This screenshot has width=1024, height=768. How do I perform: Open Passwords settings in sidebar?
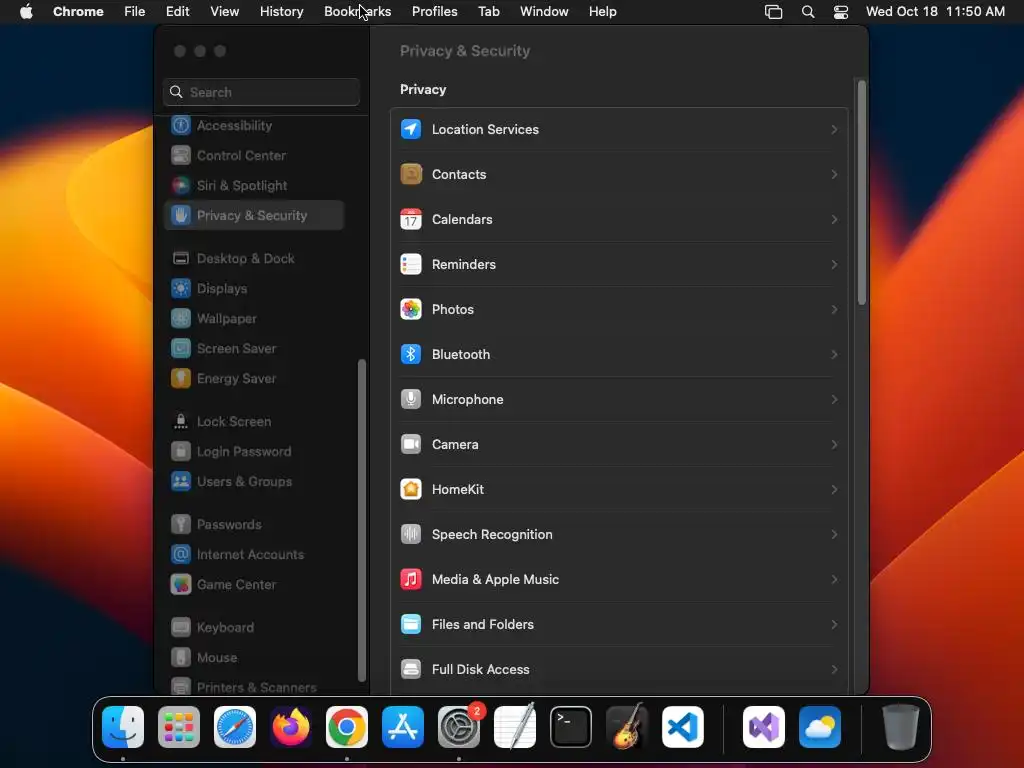click(253, 524)
